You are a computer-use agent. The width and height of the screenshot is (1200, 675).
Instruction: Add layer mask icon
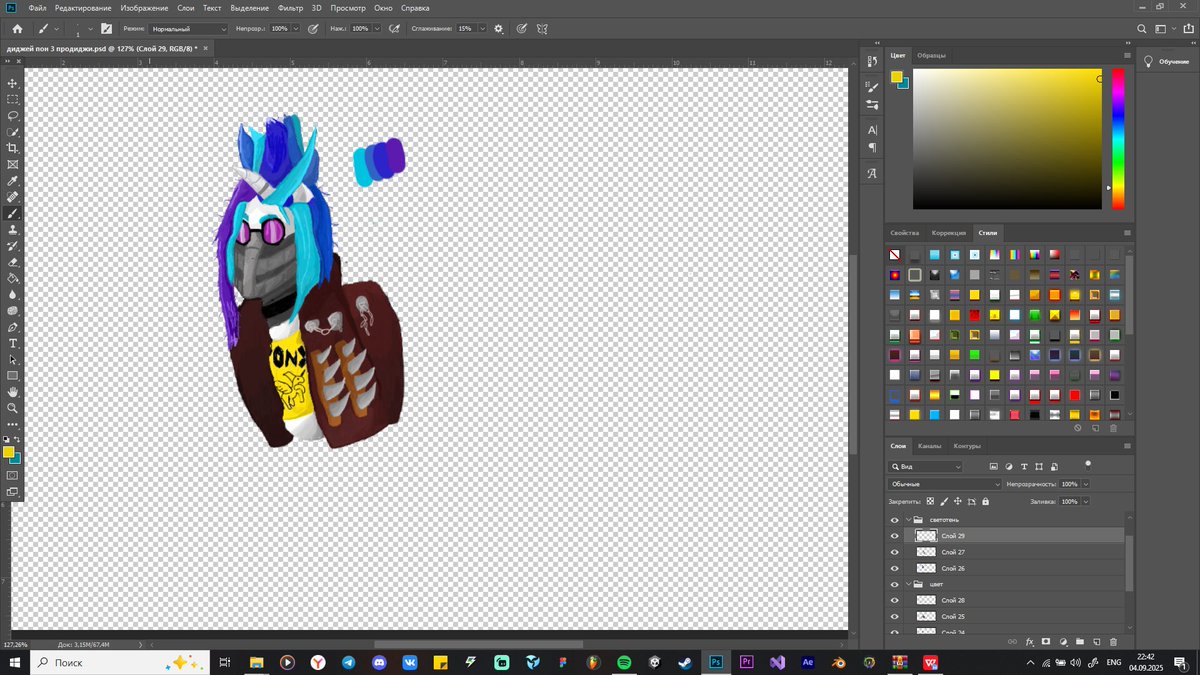(x=1046, y=641)
